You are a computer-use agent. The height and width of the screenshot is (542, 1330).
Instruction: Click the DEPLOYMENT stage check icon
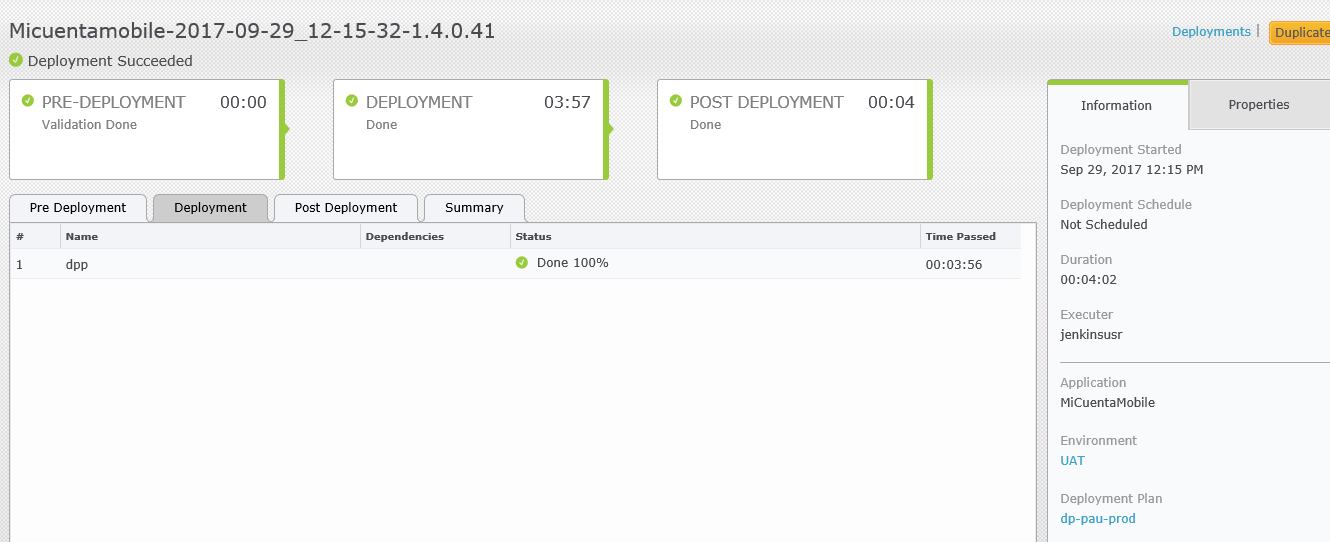click(x=352, y=101)
